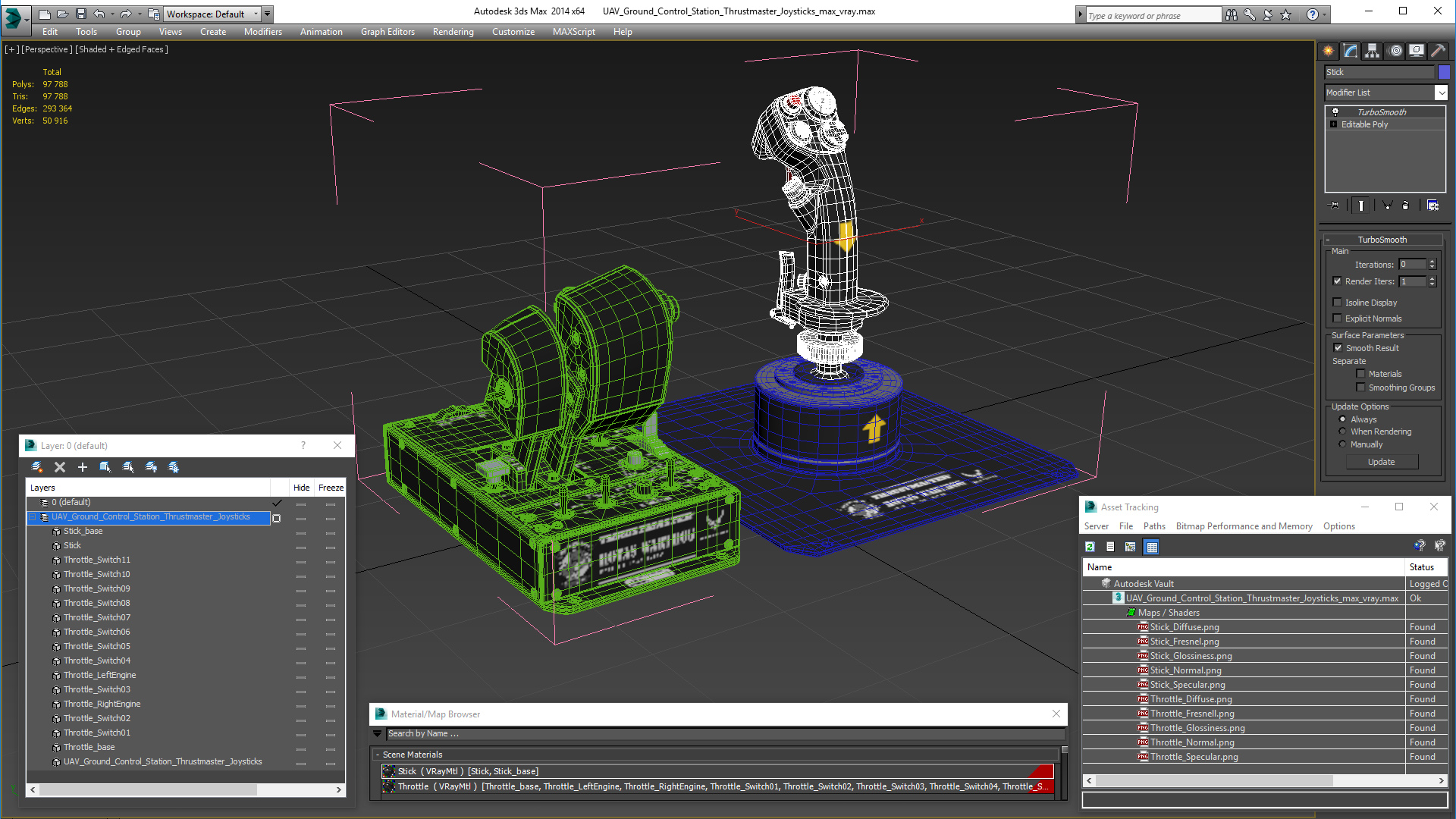Image resolution: width=1456 pixels, height=819 pixels.
Task: Open the Hierarchy panel tab
Action: click(x=1372, y=51)
